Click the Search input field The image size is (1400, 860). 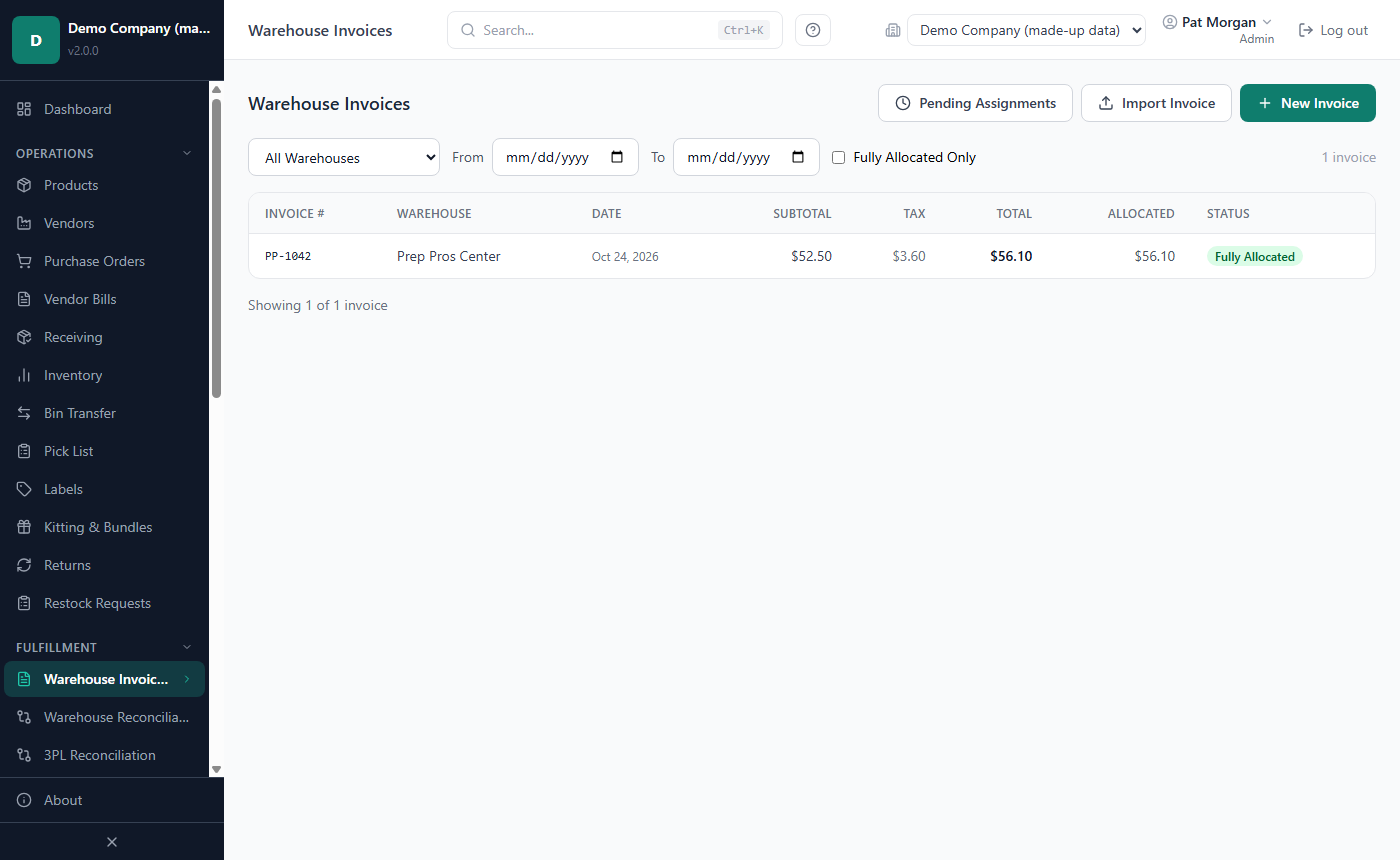click(x=615, y=30)
